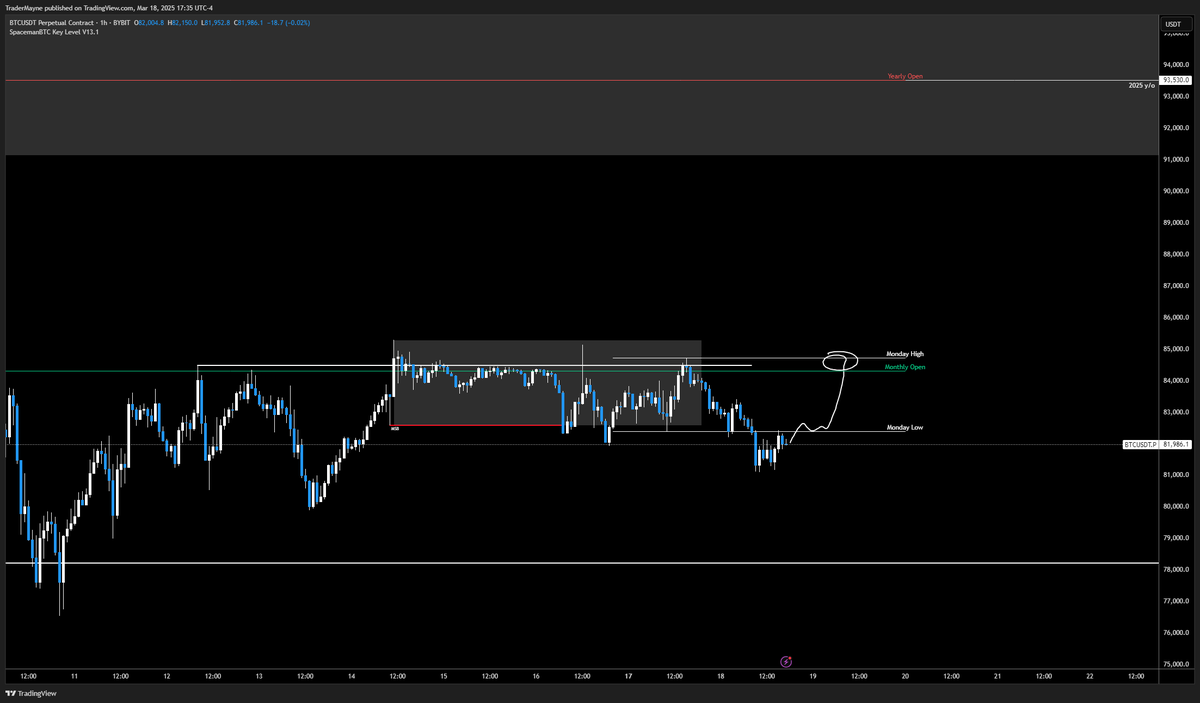The width and height of the screenshot is (1200, 703).
Task: Click the date label 19 on the time axis
Action: [x=813, y=677]
